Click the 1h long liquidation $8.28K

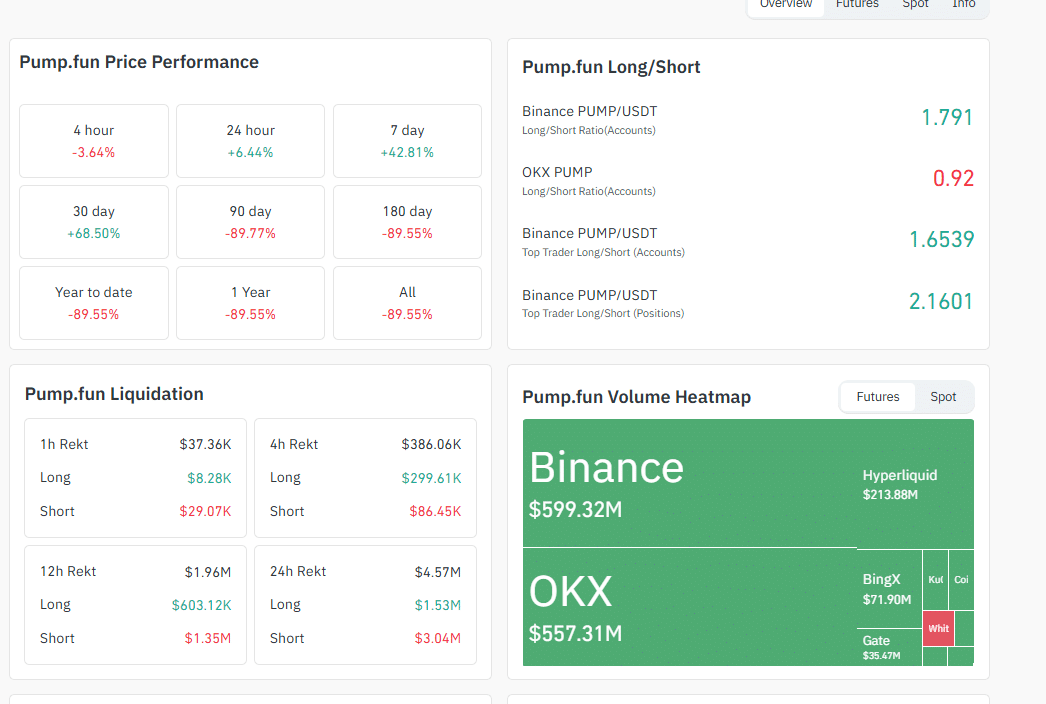coord(209,478)
